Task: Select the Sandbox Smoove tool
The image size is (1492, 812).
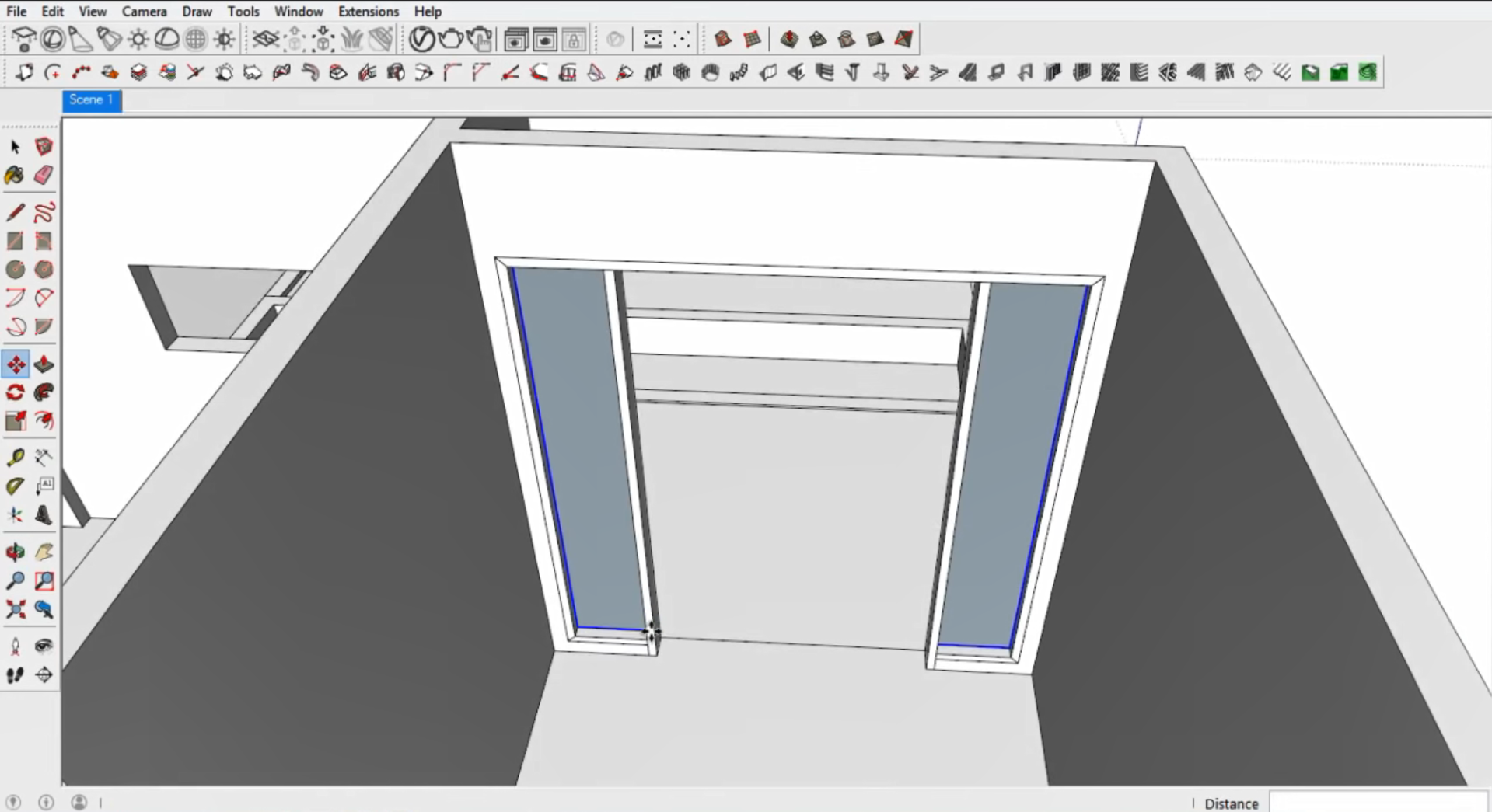Action: pyautogui.click(x=789, y=39)
